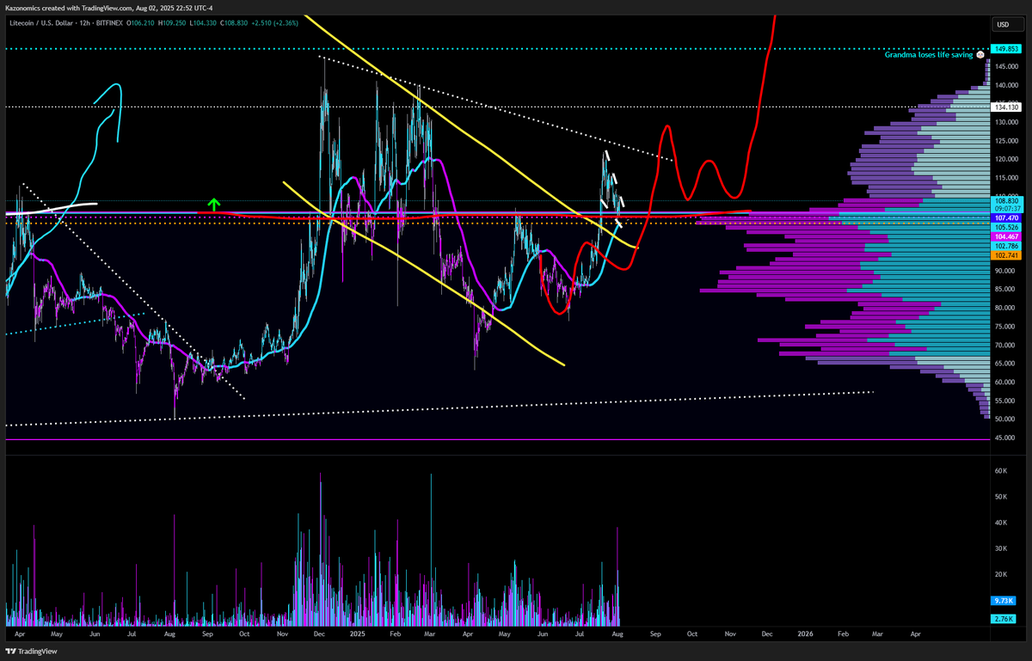
Task: Click the orange 102.741 price label
Action: (x=1006, y=255)
